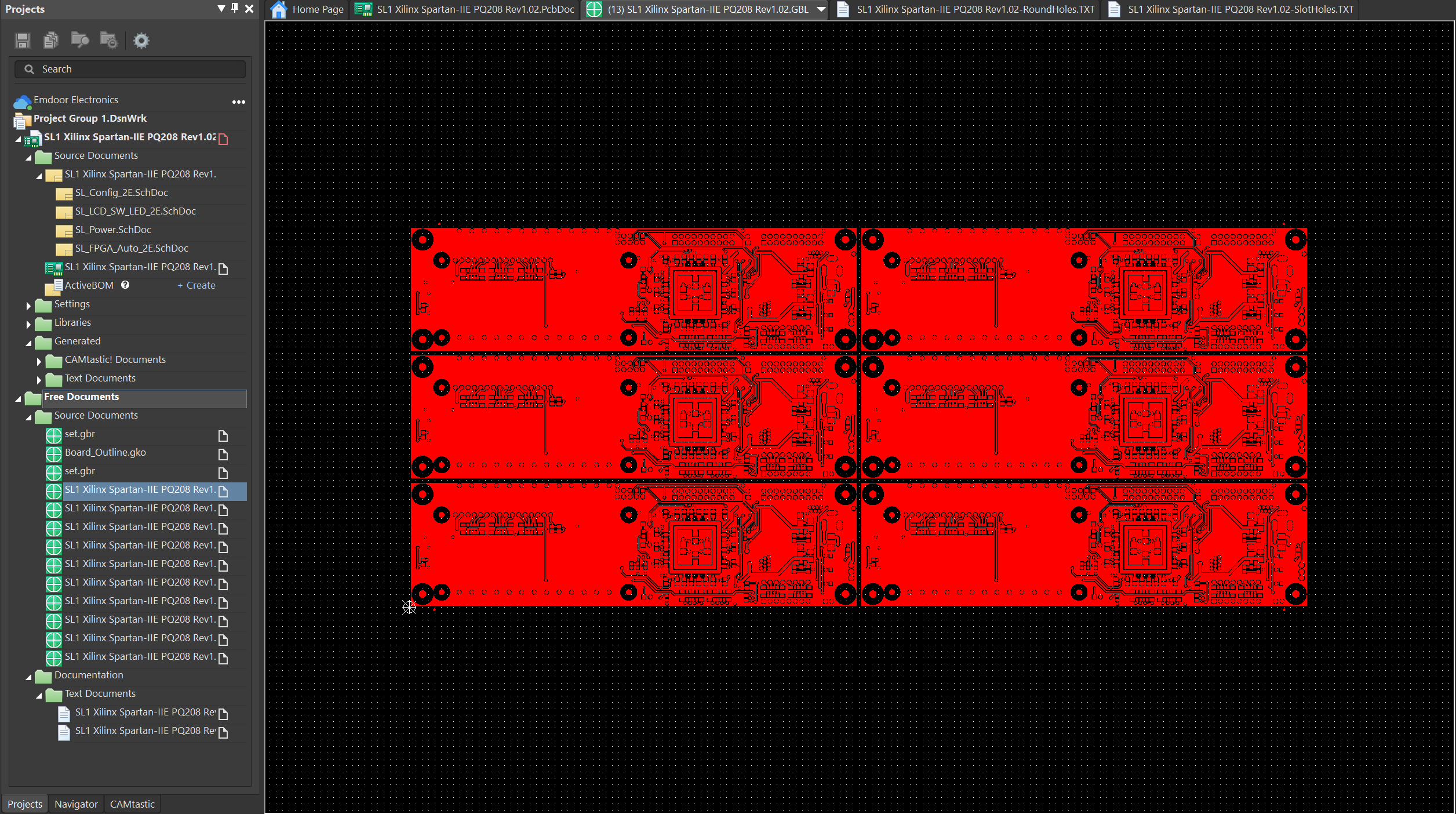This screenshot has width=1456, height=814.
Task: Switch to the Navigator panel tab
Action: click(76, 804)
